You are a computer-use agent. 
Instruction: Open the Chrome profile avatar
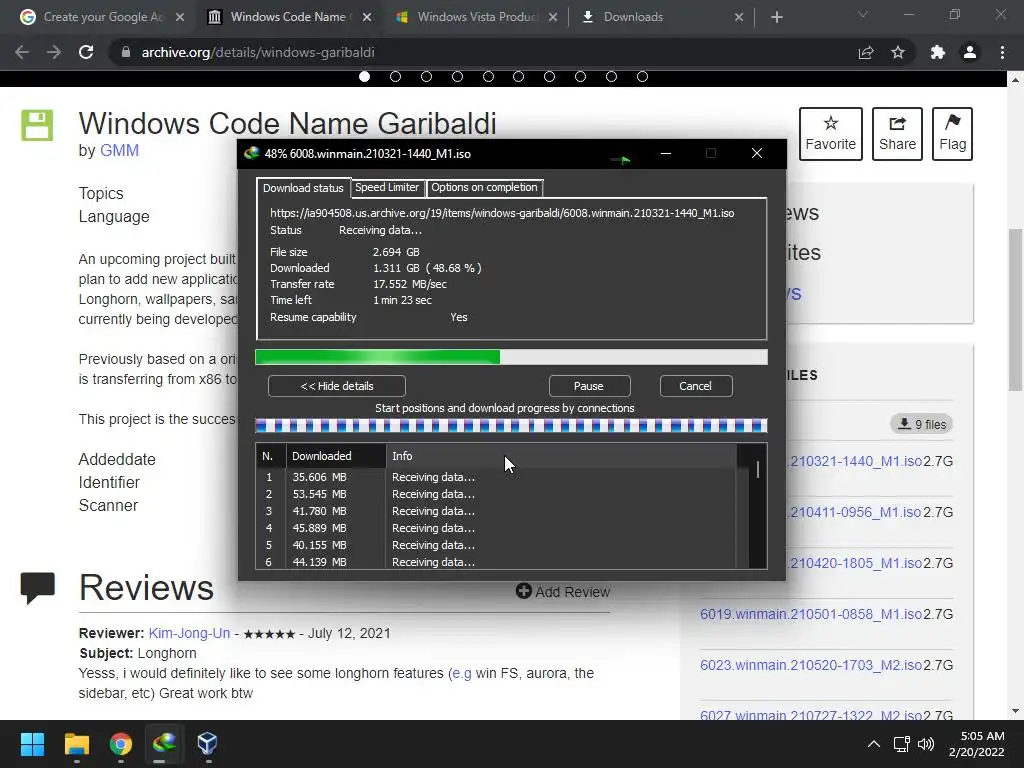point(970,52)
